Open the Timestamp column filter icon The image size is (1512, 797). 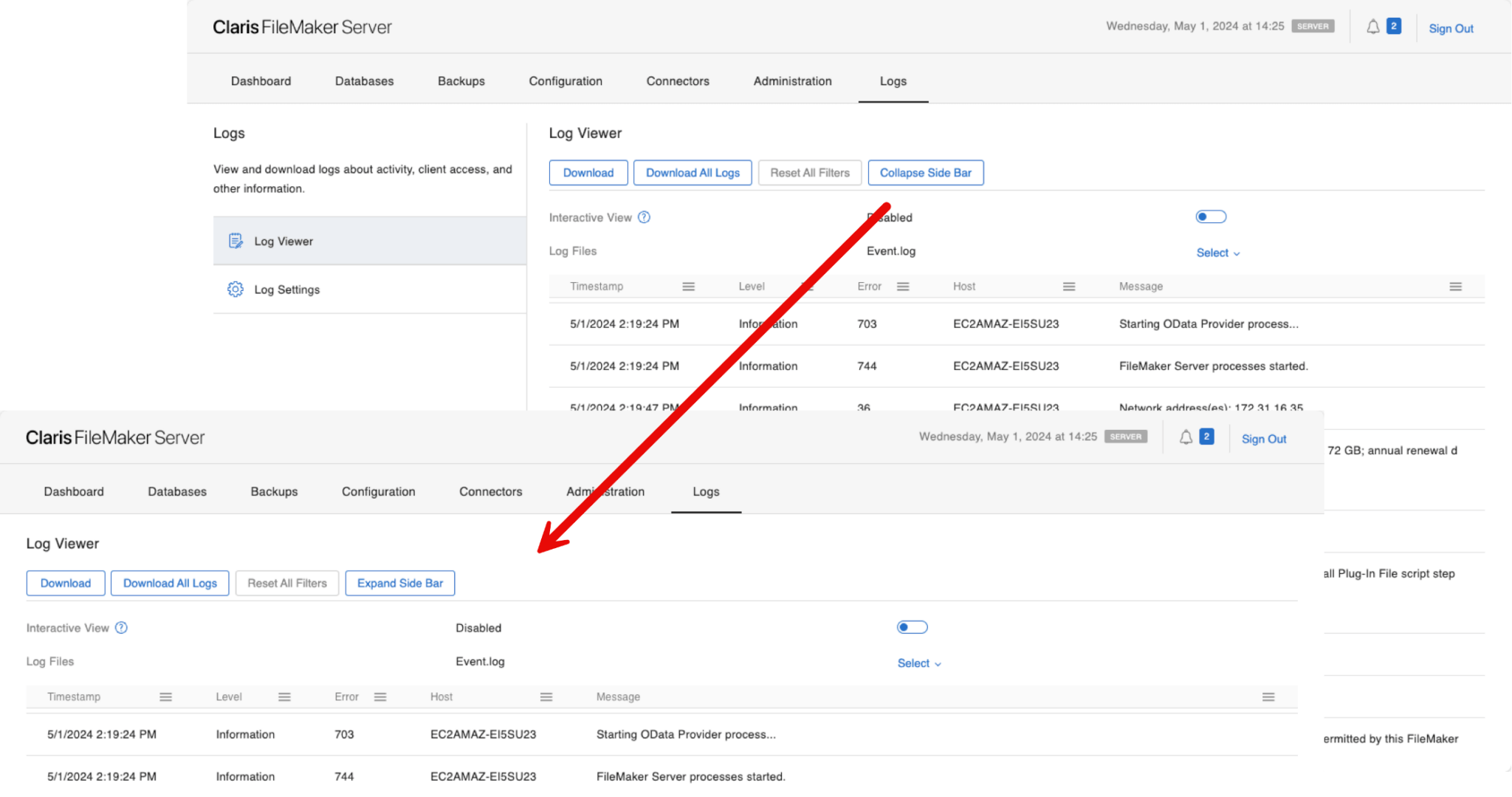coord(688,287)
